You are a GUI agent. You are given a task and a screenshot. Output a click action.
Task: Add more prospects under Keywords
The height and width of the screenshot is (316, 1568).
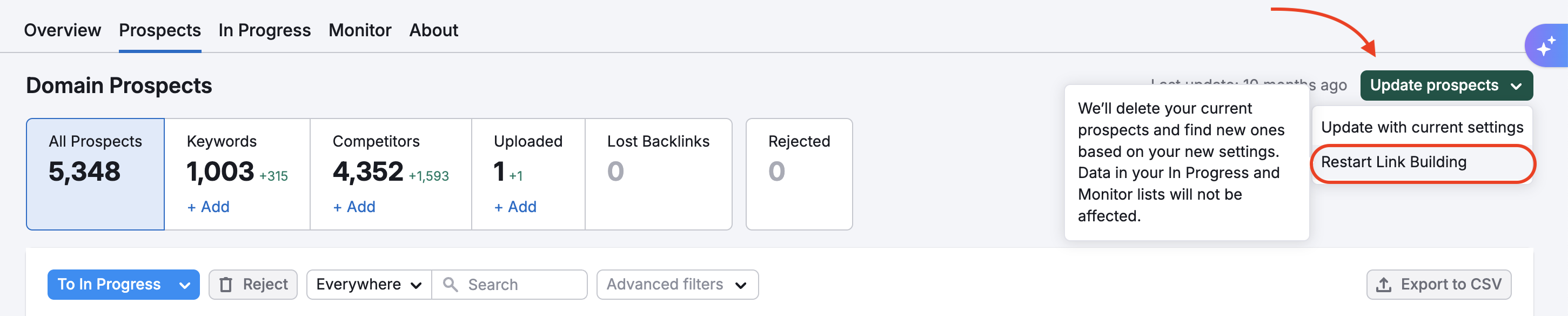pyautogui.click(x=208, y=207)
